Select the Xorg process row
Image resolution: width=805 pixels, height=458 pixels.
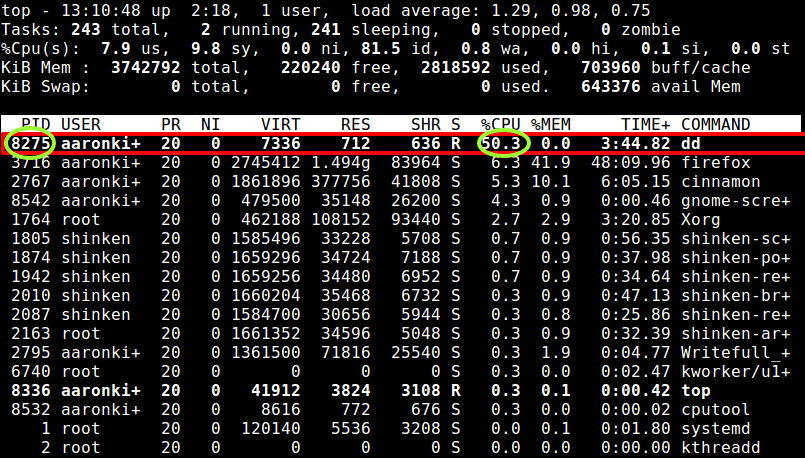point(402,220)
